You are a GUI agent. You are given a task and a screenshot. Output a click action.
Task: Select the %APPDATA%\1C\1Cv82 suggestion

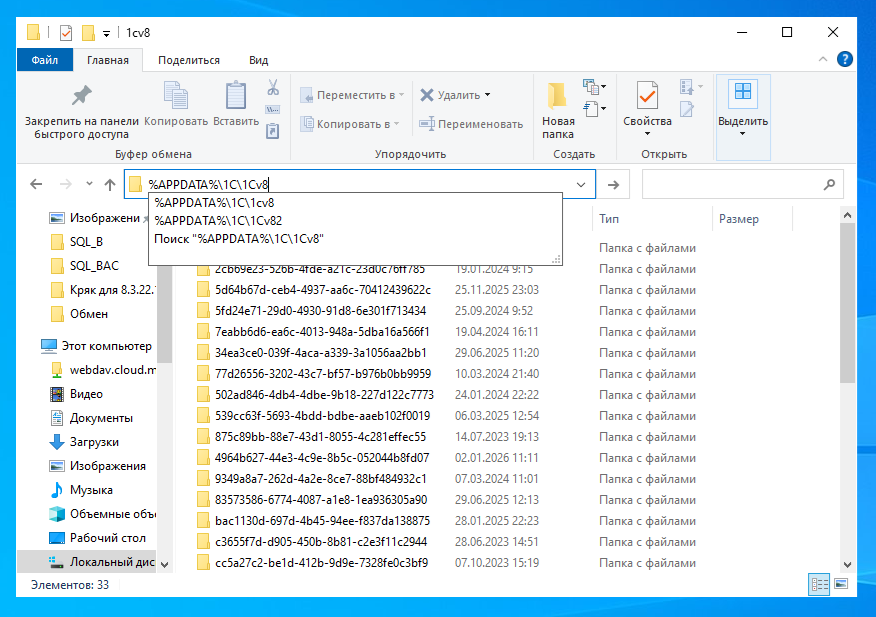tap(218, 220)
